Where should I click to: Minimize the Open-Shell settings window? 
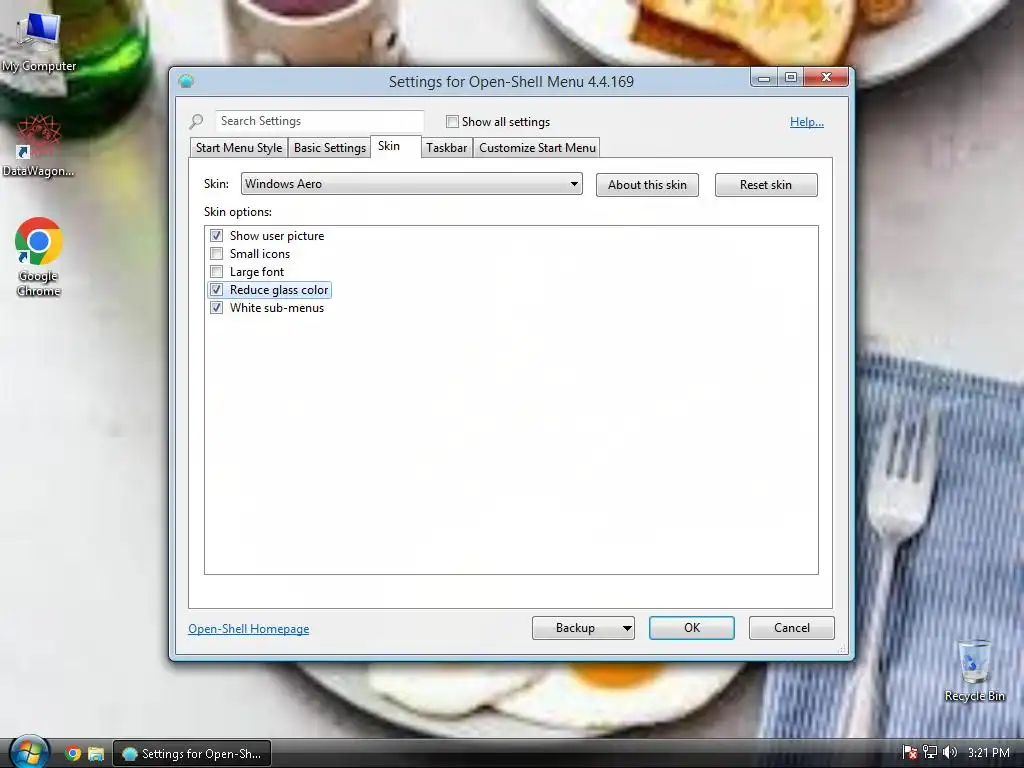(x=764, y=77)
